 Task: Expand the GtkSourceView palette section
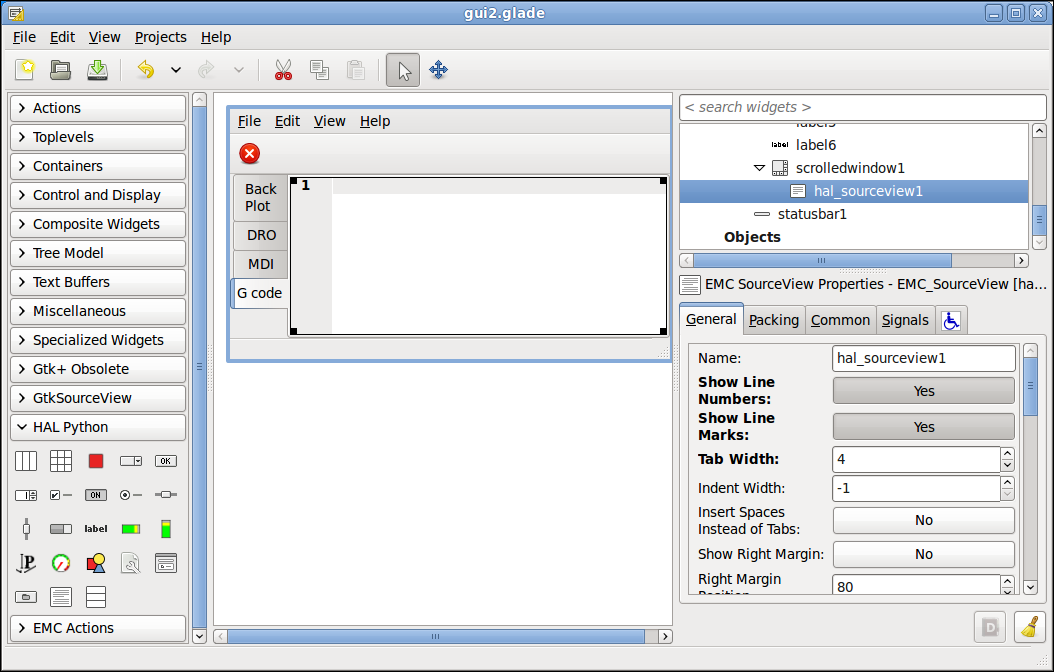pos(98,398)
